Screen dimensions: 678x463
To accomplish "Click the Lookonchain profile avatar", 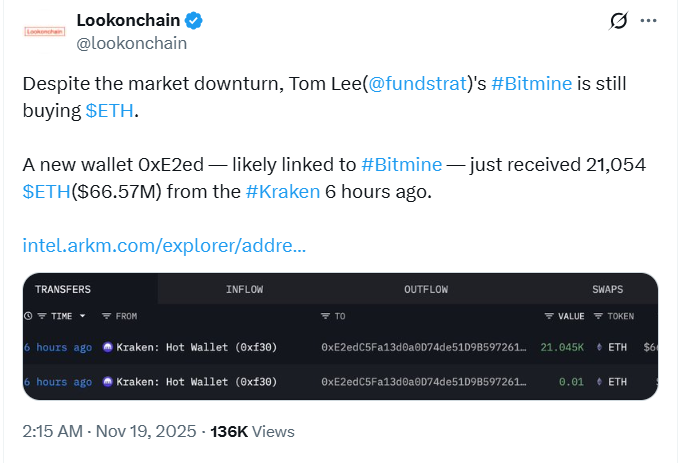I will [44, 32].
